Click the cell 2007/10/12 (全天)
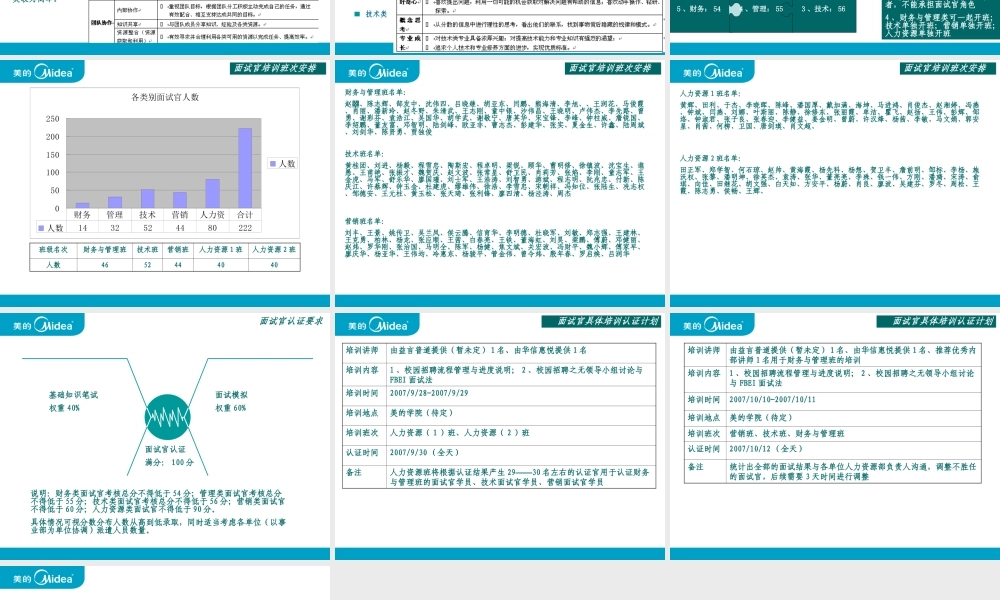This screenshot has width=1000, height=600. tap(764, 449)
